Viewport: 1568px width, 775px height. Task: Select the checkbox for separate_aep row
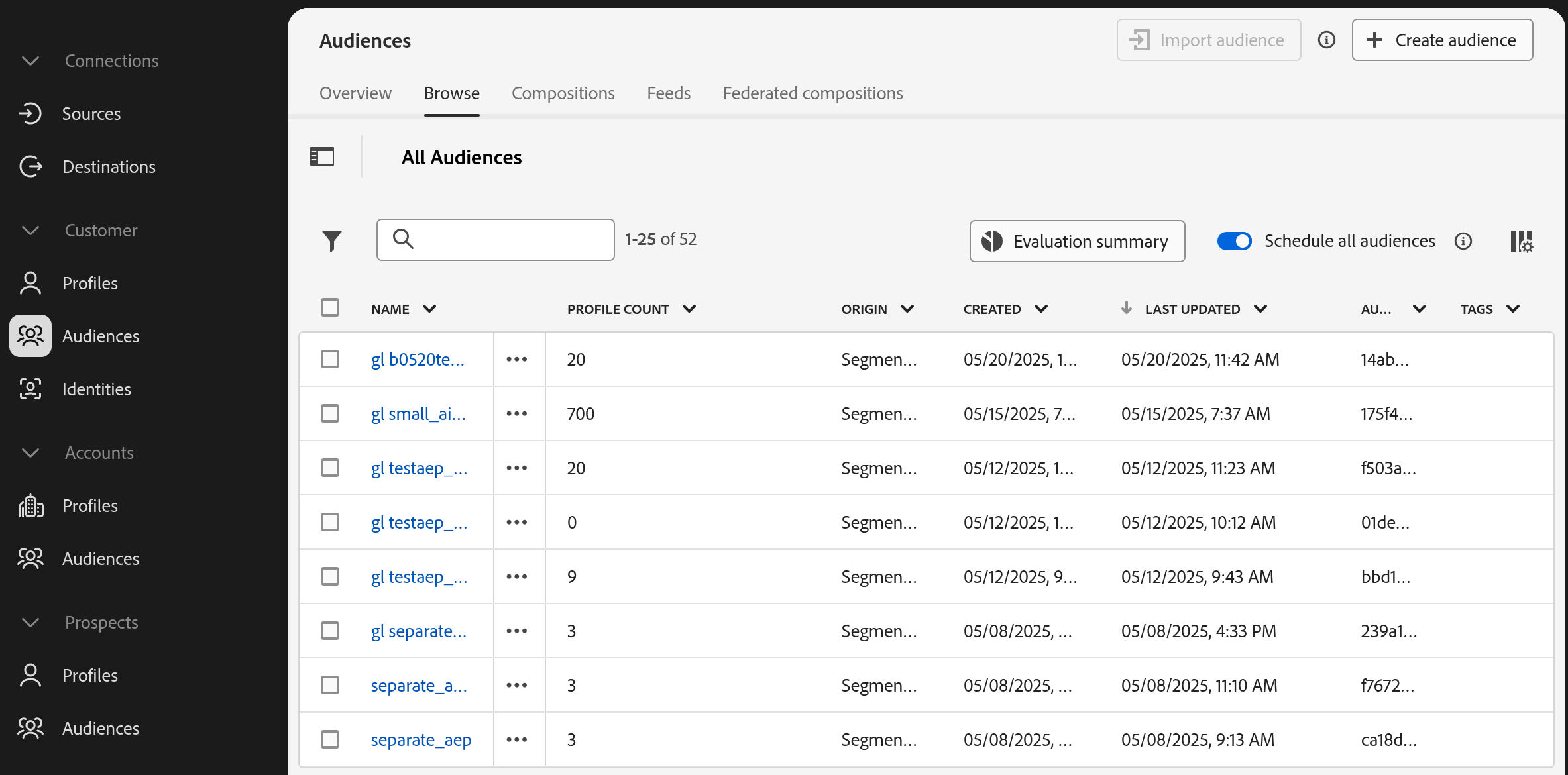330,739
